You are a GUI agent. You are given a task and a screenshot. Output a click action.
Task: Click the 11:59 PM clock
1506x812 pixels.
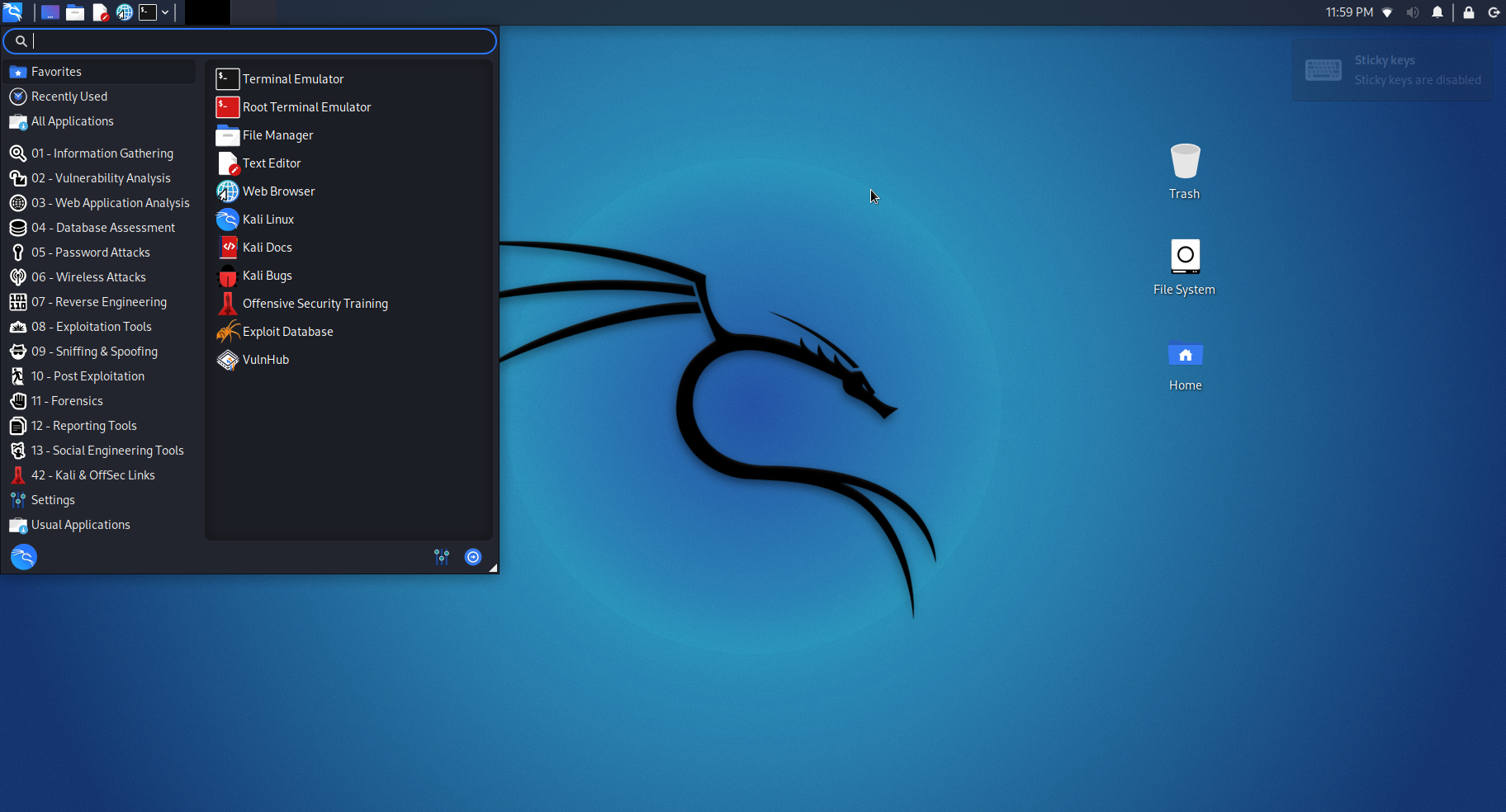point(1349,12)
